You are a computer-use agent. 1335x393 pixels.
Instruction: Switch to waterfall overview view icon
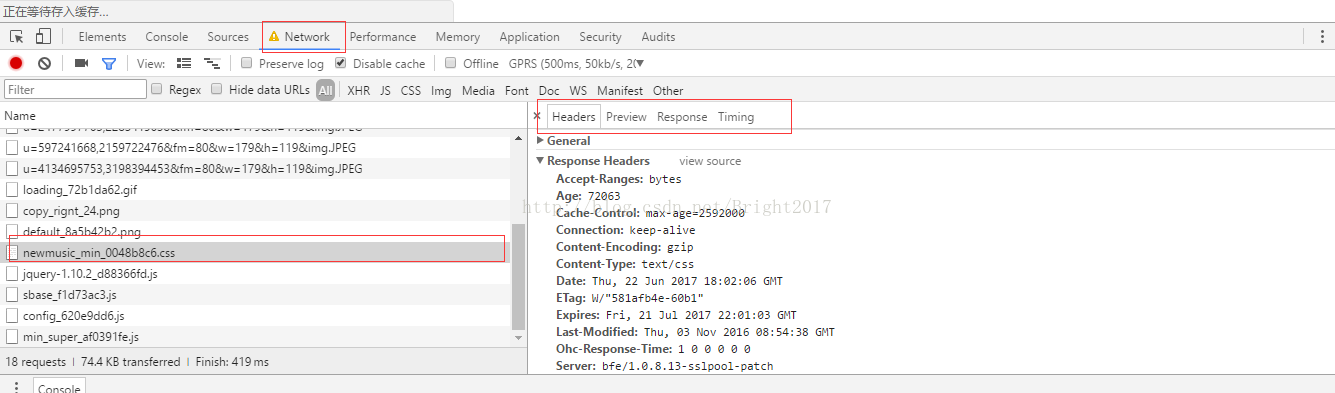pyautogui.click(x=211, y=63)
